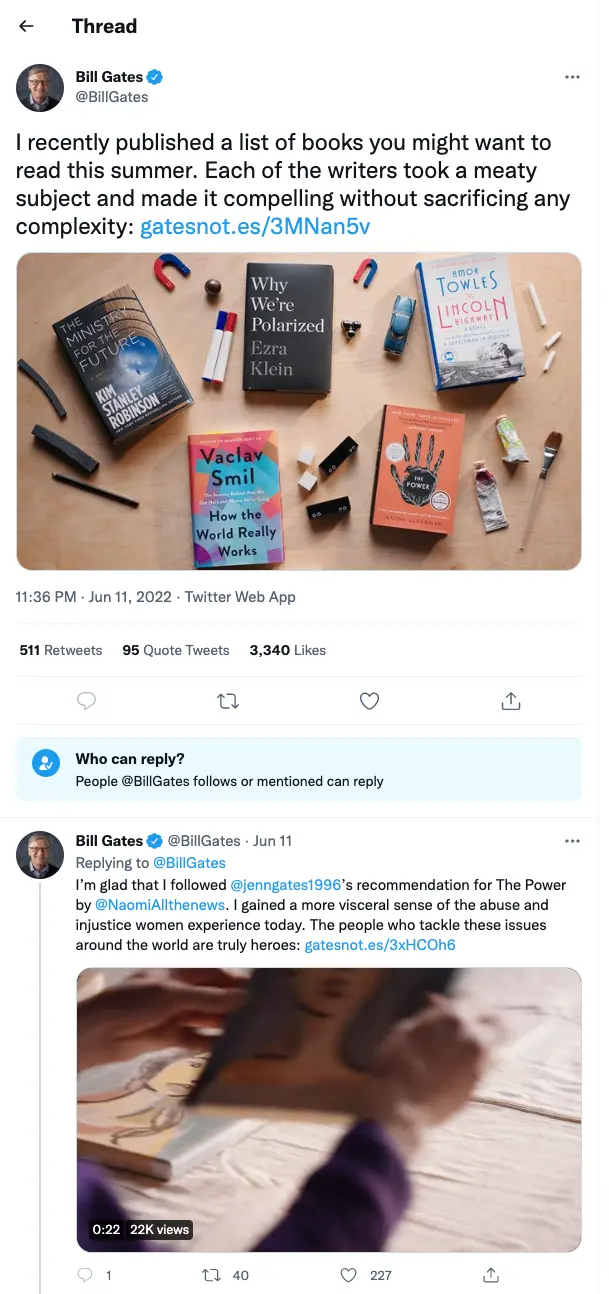Retweet the reply about The Power
This screenshot has height=1294, width=609.
[212, 1275]
